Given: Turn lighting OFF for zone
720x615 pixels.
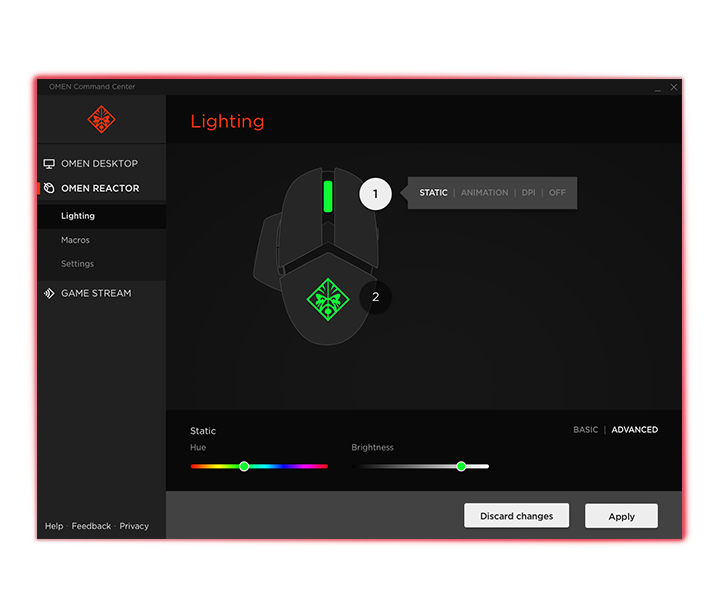Looking at the screenshot, I should 557,193.
